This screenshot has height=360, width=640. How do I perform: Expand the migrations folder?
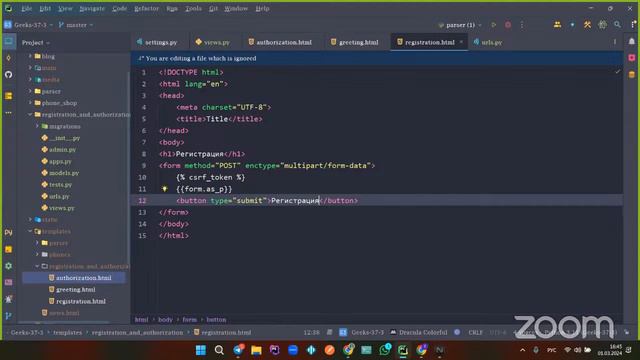pos(38,126)
